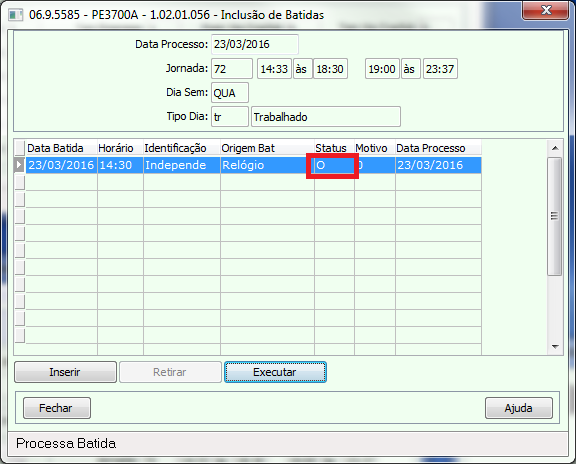Click the Jornada field showing 72
The height and width of the screenshot is (464, 576).
click(x=232, y=69)
